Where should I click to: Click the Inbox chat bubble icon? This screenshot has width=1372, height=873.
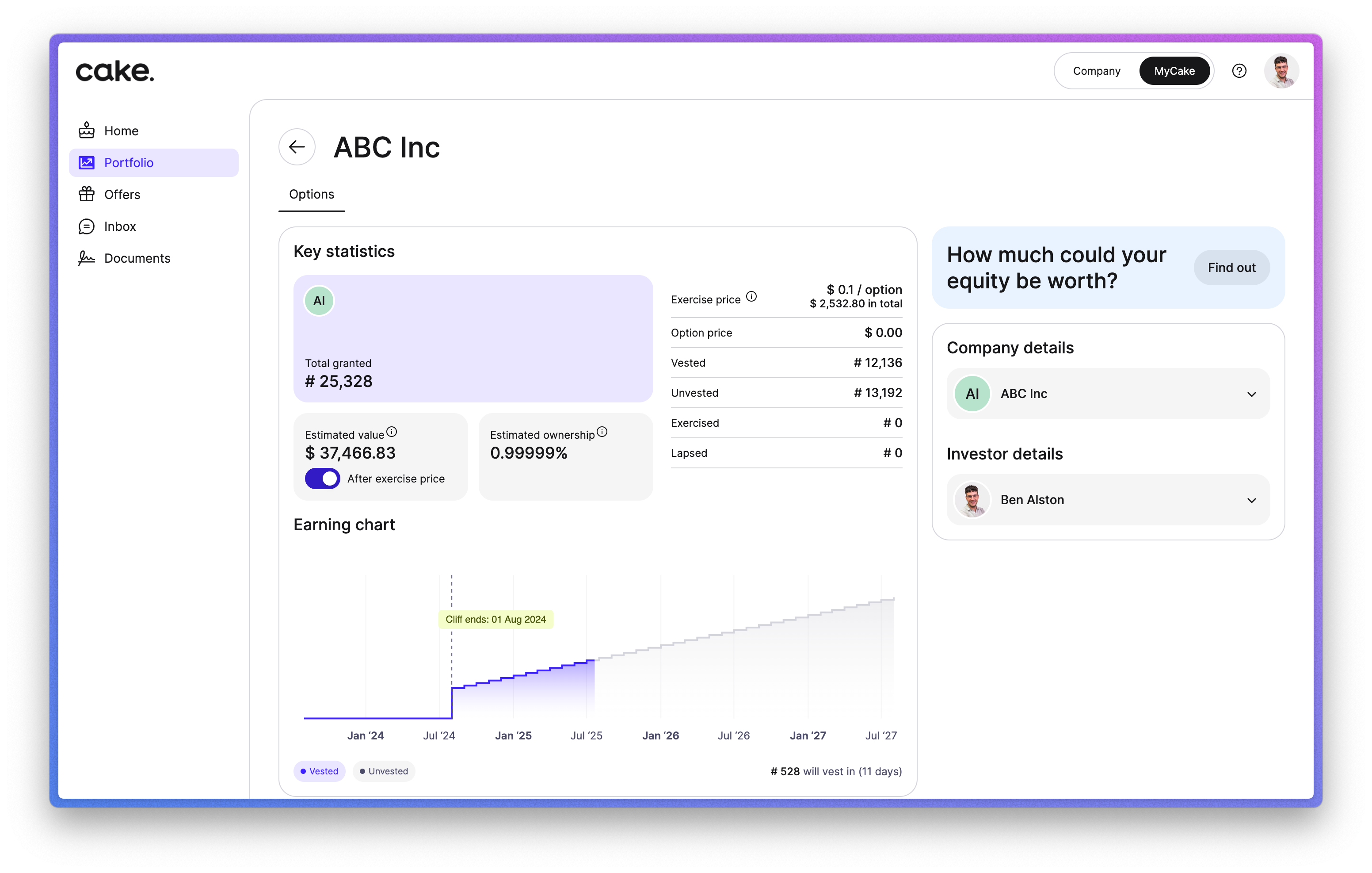(x=87, y=226)
